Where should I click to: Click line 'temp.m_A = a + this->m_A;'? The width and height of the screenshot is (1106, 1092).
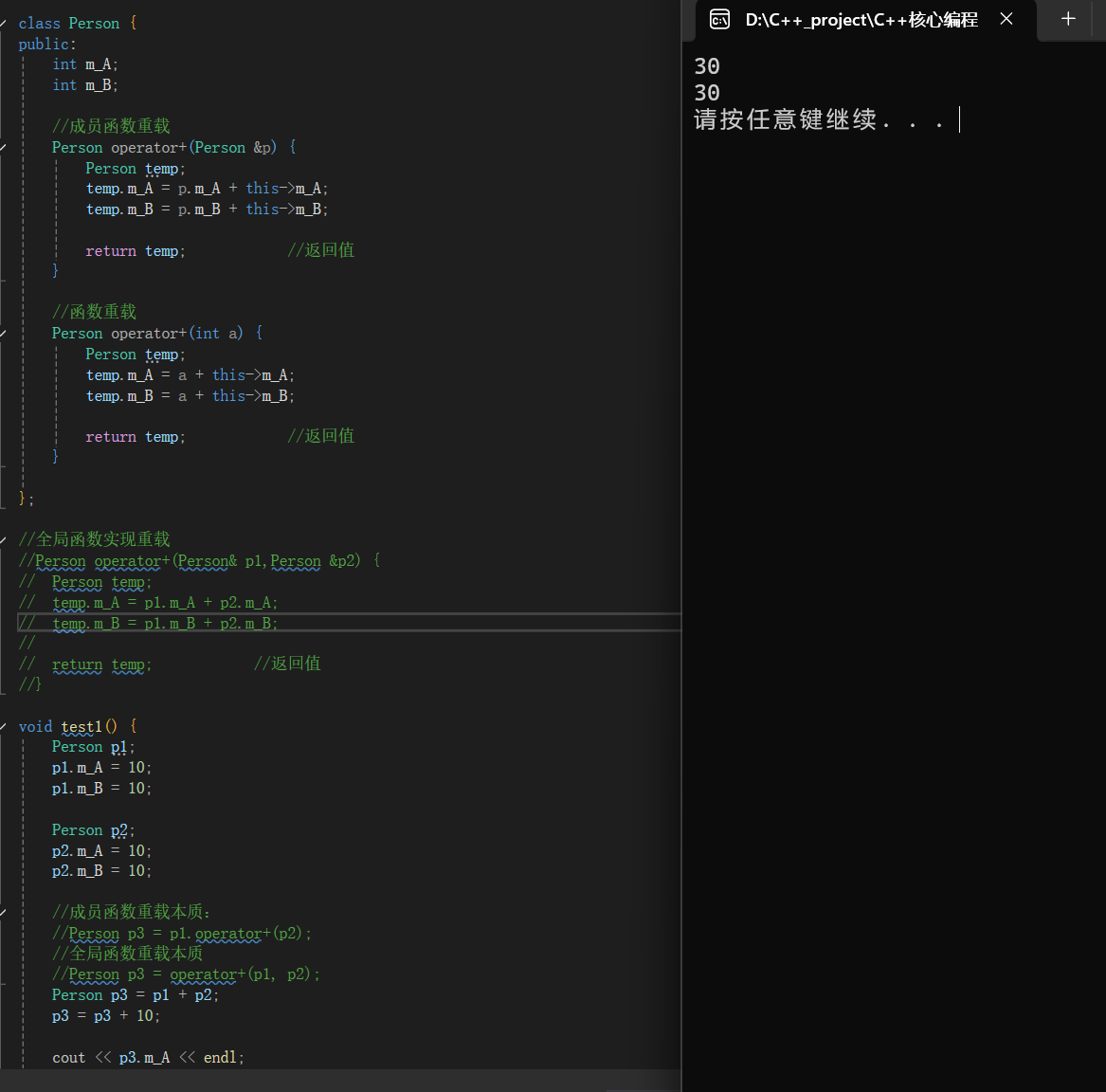[190, 375]
